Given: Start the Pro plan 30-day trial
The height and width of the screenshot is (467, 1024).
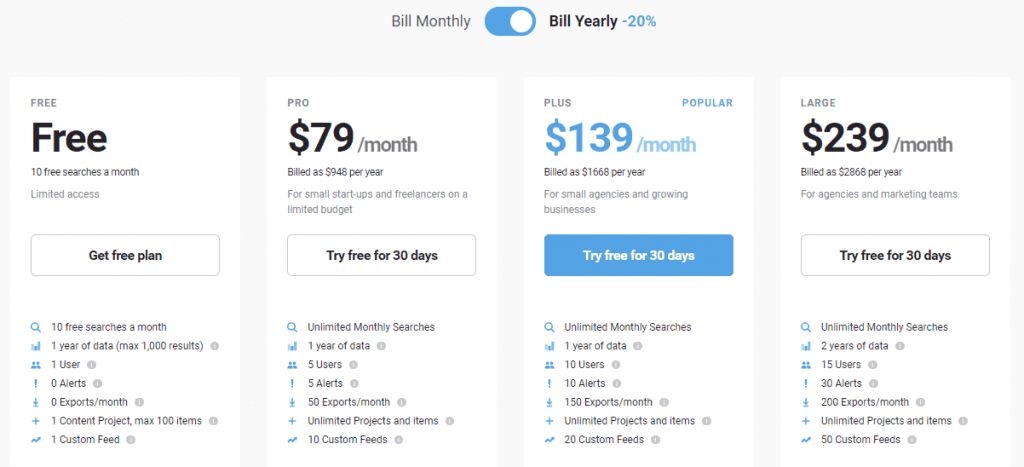Looking at the screenshot, I should tap(382, 255).
